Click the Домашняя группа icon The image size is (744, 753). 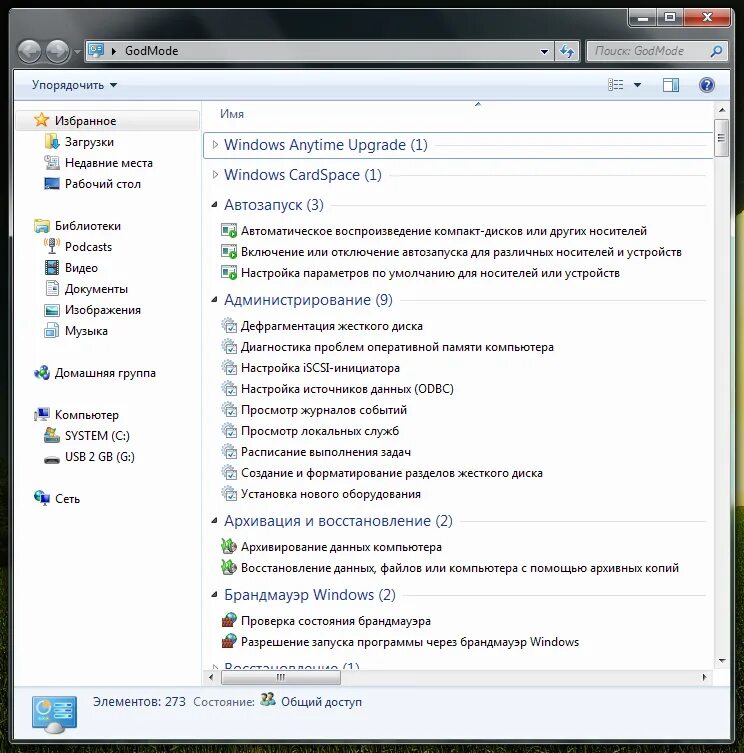(x=42, y=373)
